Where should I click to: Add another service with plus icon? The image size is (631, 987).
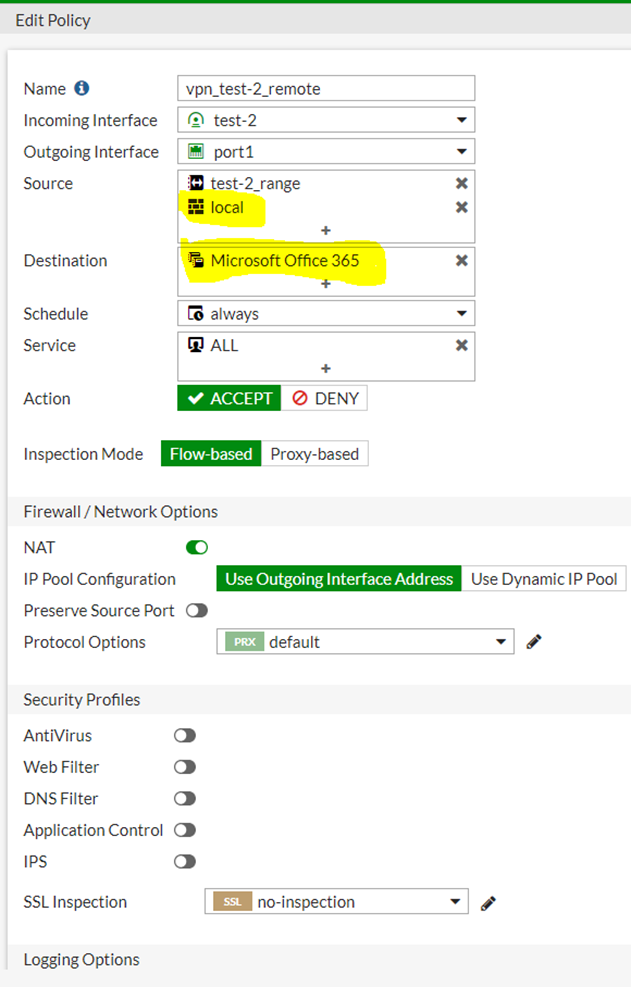[326, 369]
